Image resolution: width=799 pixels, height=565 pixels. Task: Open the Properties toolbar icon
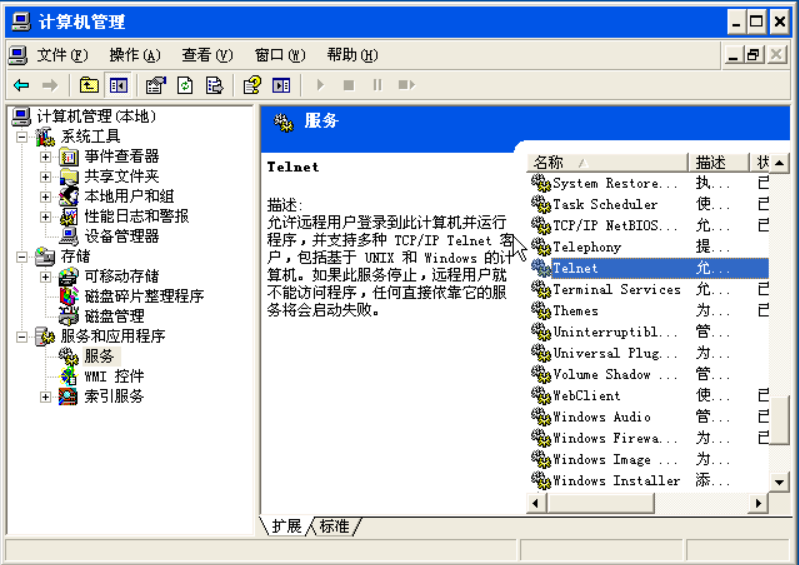156,85
